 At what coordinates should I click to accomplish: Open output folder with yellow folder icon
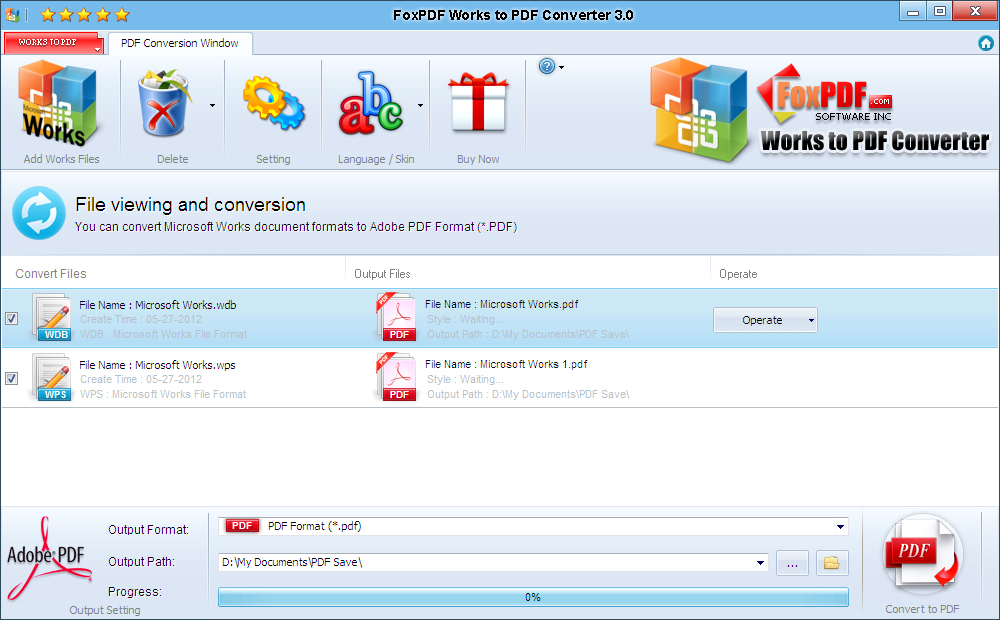[832, 563]
